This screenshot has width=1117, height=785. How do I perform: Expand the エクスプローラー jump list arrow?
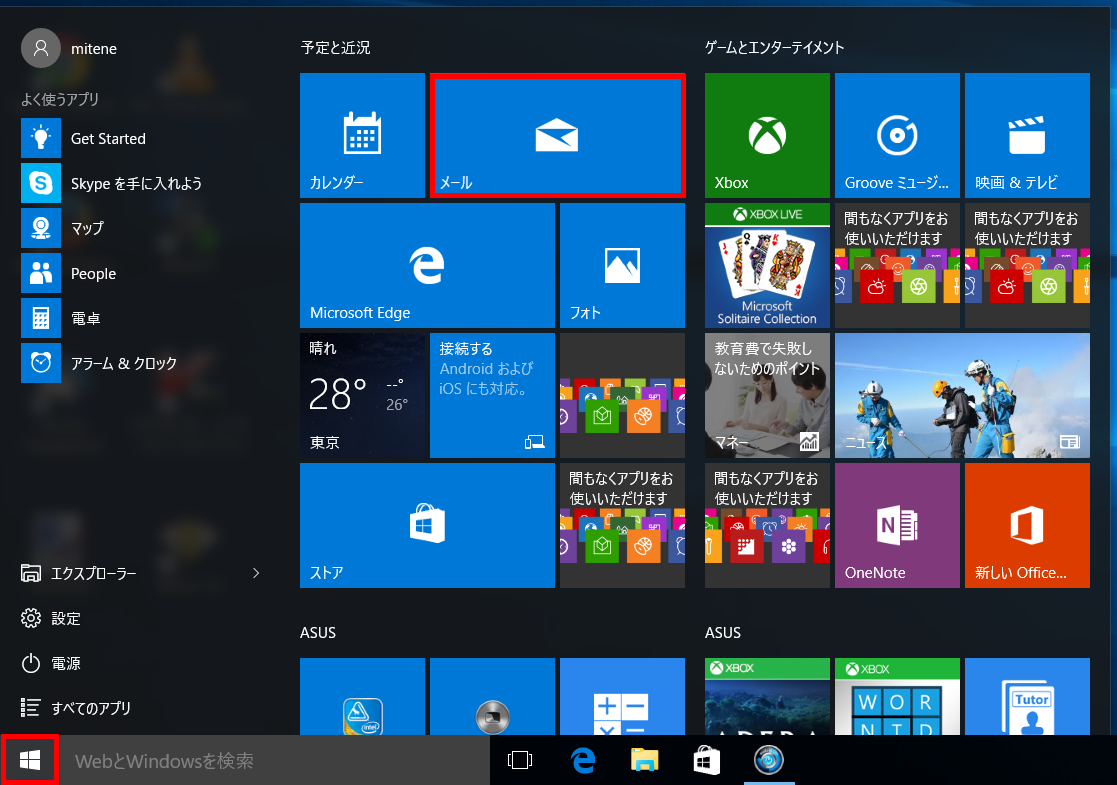[256, 573]
